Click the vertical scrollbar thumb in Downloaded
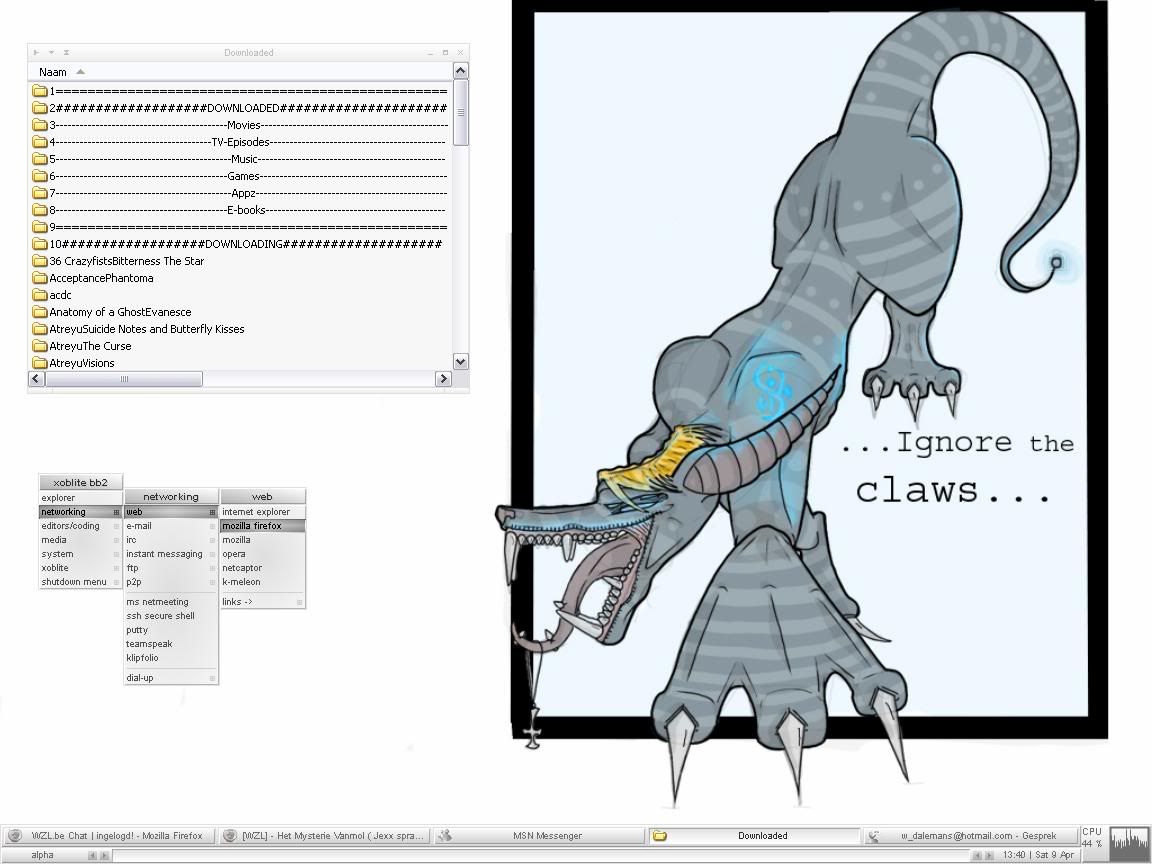Viewport: 1152px width, 864px height. [461, 112]
